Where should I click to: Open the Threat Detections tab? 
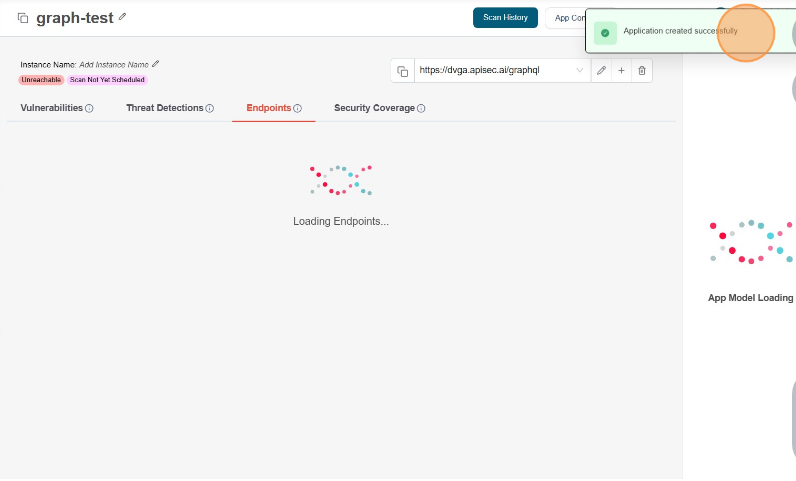164,108
